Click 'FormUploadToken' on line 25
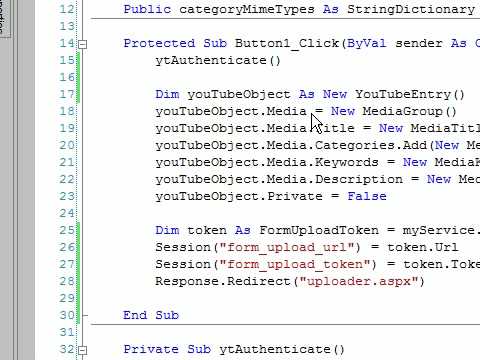The width and height of the screenshot is (480, 360). (319, 230)
